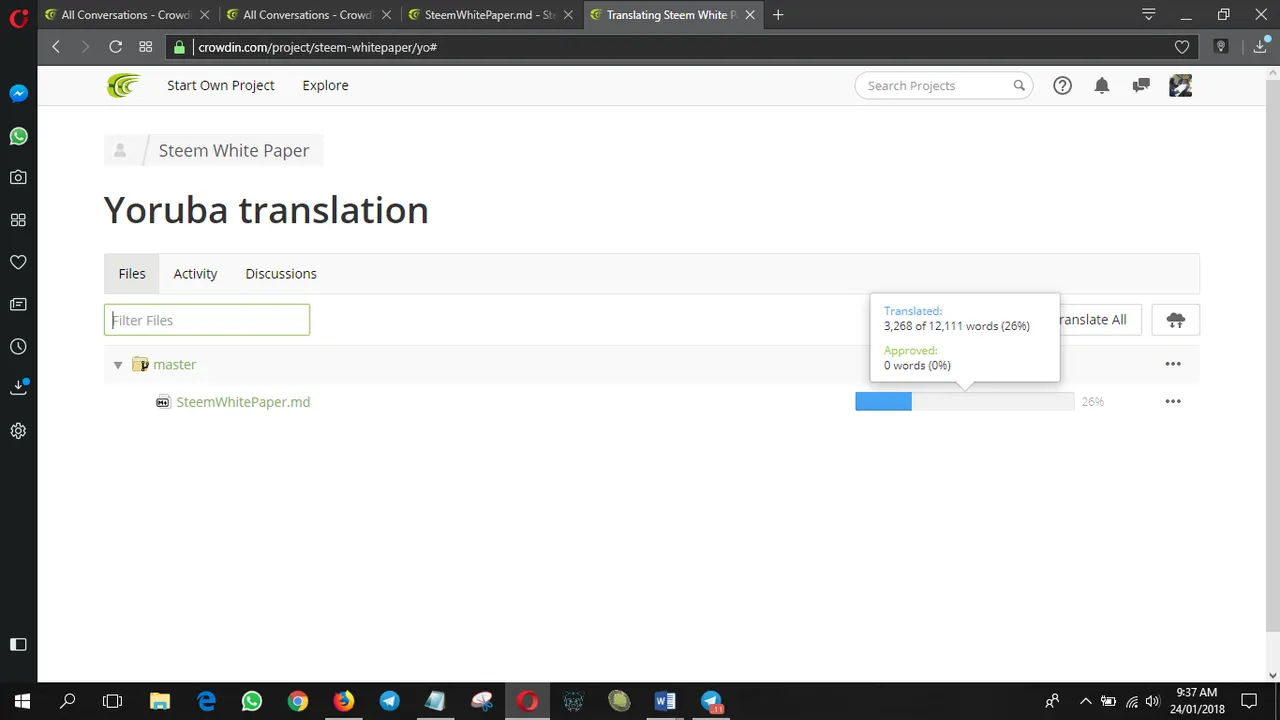The width and height of the screenshot is (1280, 720).
Task: Open WhatsApp in the Opera sidebar
Action: (x=18, y=136)
